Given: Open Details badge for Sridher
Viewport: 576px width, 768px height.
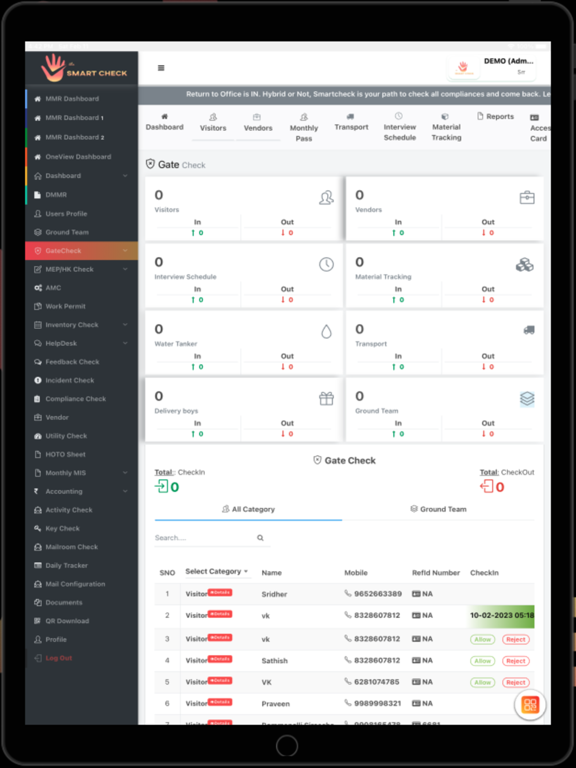Looking at the screenshot, I should click(x=220, y=593).
